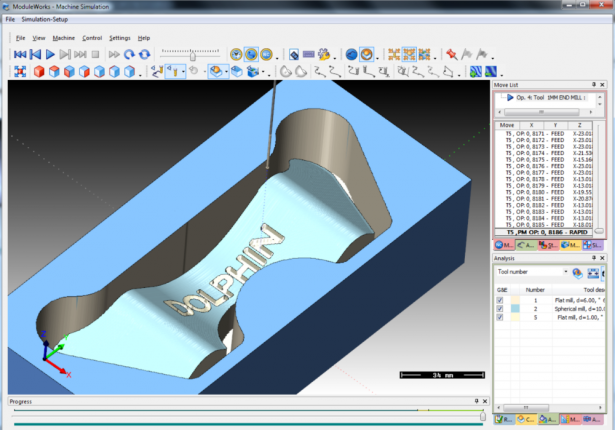Click the Analysis panel's first toolbar icon
Screen dimensions: 615x430
[577, 272]
